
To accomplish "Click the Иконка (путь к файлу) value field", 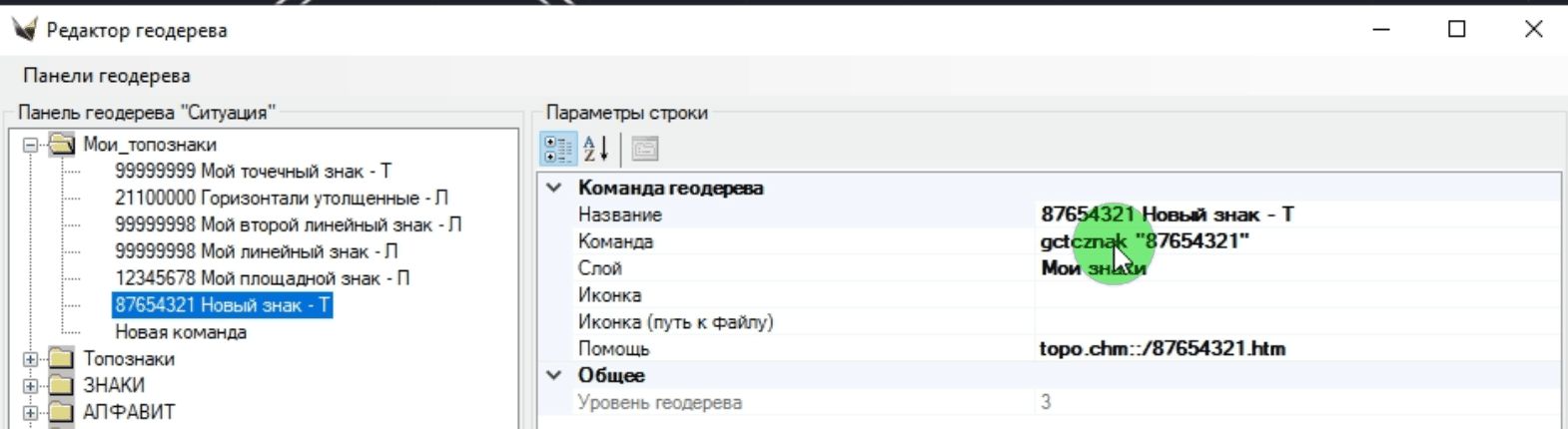I will click(x=1298, y=322).
